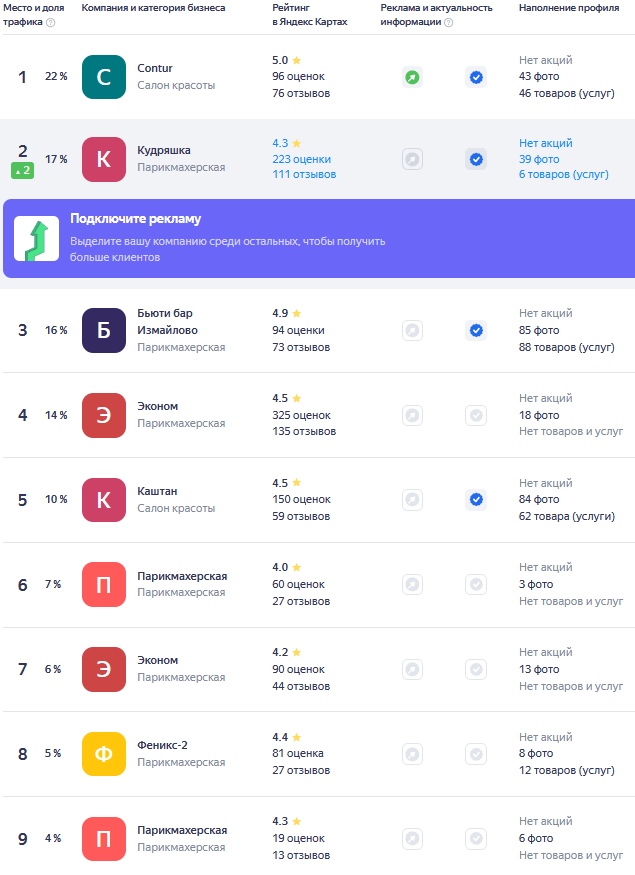The image size is (635, 875).
Task: Click '81 оценка' in Феникс-2 row
Action: coord(298,753)
